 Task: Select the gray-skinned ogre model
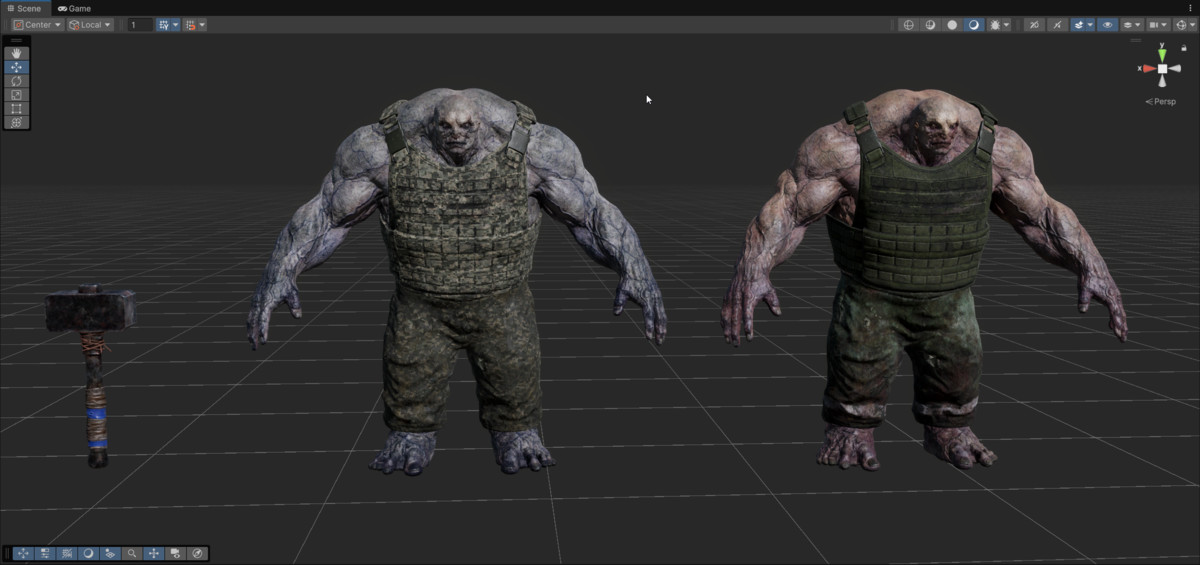tap(458, 280)
